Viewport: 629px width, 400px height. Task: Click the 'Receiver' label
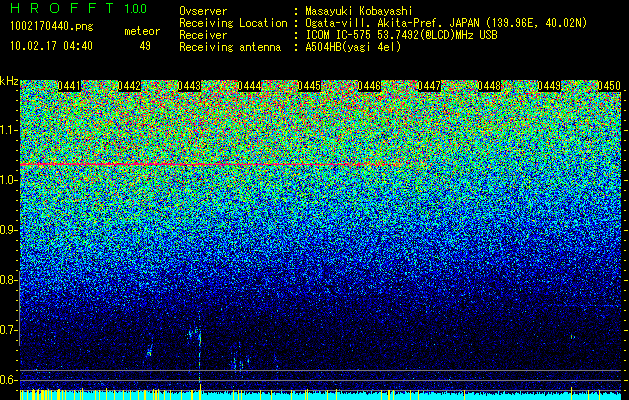(x=203, y=35)
